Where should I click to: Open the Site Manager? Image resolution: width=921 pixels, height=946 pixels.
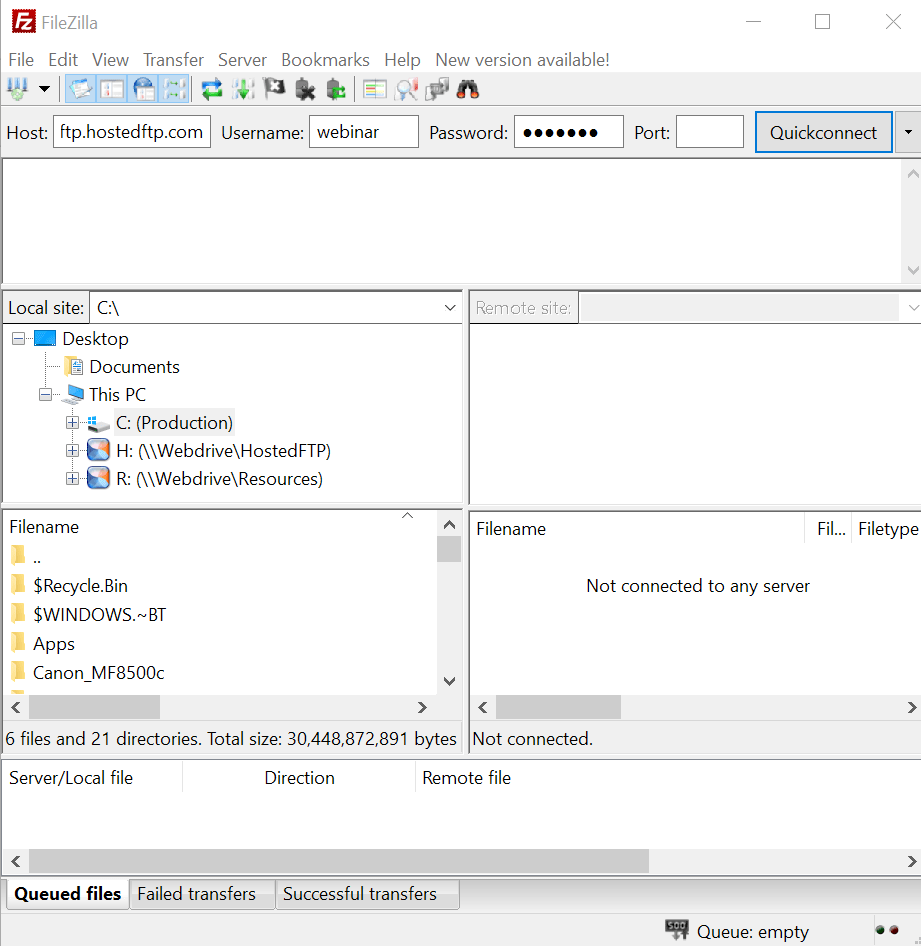coord(17,88)
